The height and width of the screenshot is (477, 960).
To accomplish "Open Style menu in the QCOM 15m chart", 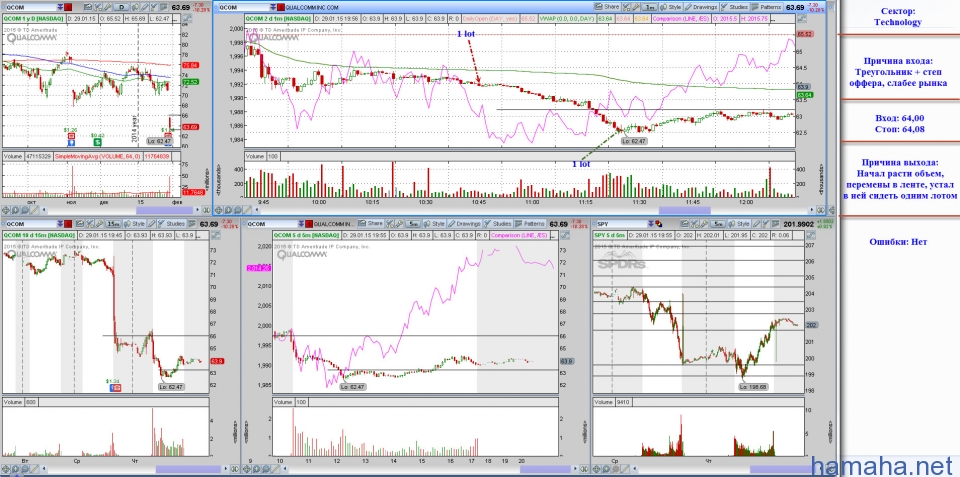I will coord(134,223).
